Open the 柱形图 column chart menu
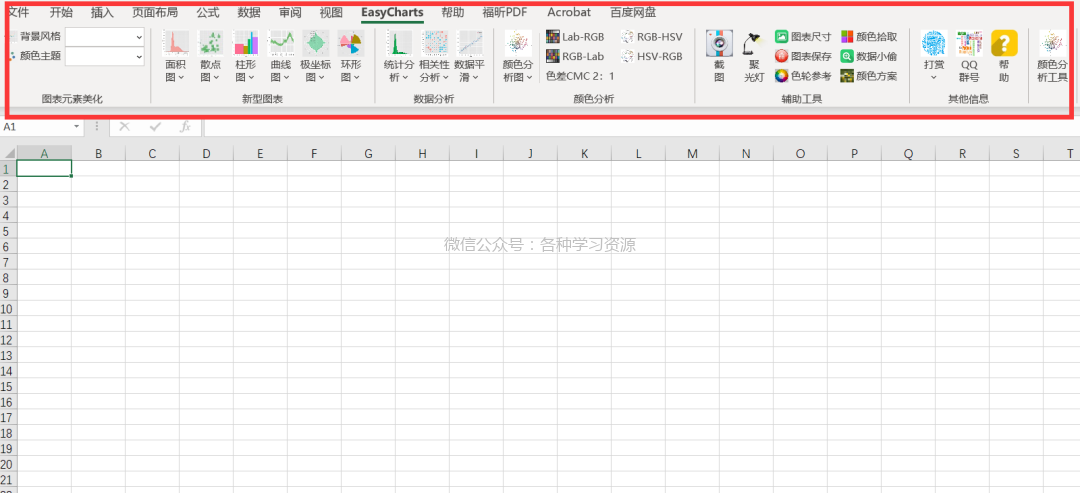 tap(245, 56)
